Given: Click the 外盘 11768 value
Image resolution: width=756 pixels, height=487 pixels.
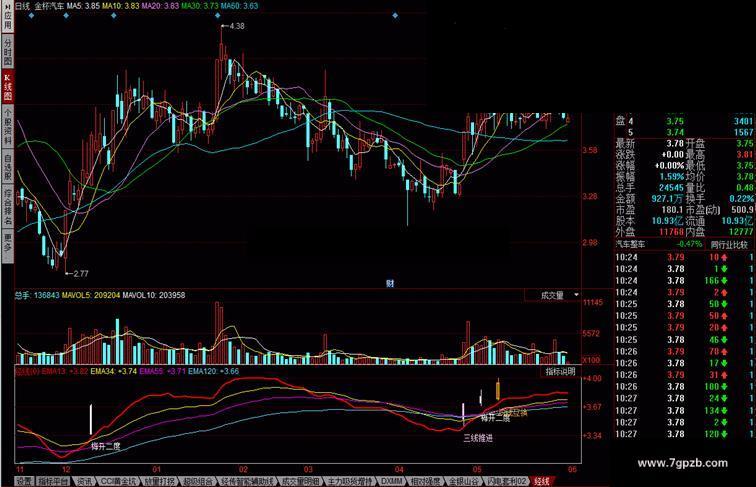Looking at the screenshot, I should pyautogui.click(x=672, y=232).
